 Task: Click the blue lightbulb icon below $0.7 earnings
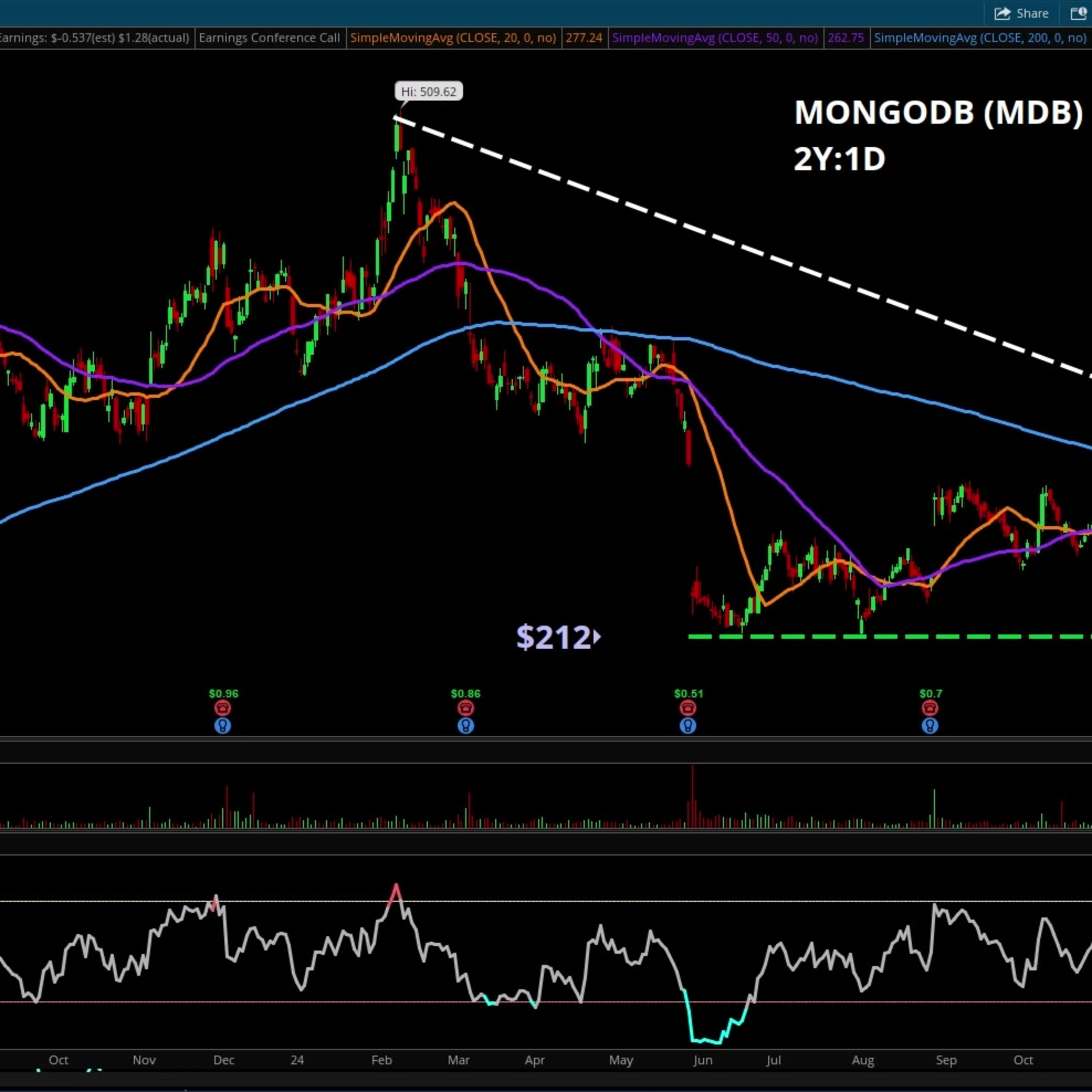pyautogui.click(x=930, y=726)
